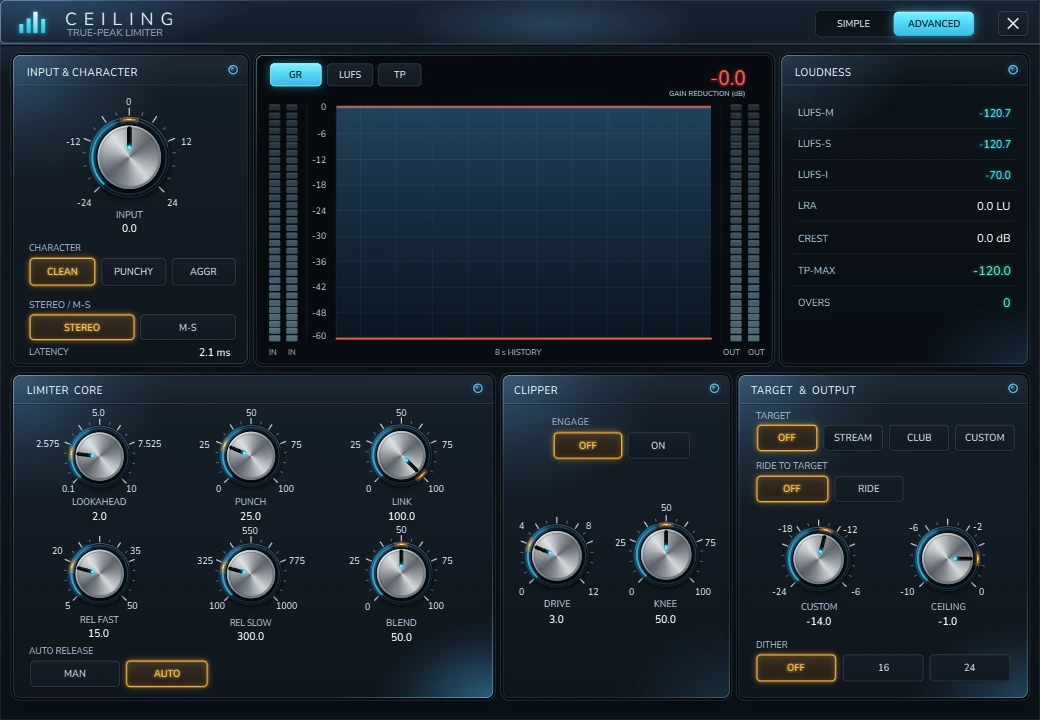
Task: Click the Ceiling value -1.0
Action: pyautogui.click(x=947, y=621)
